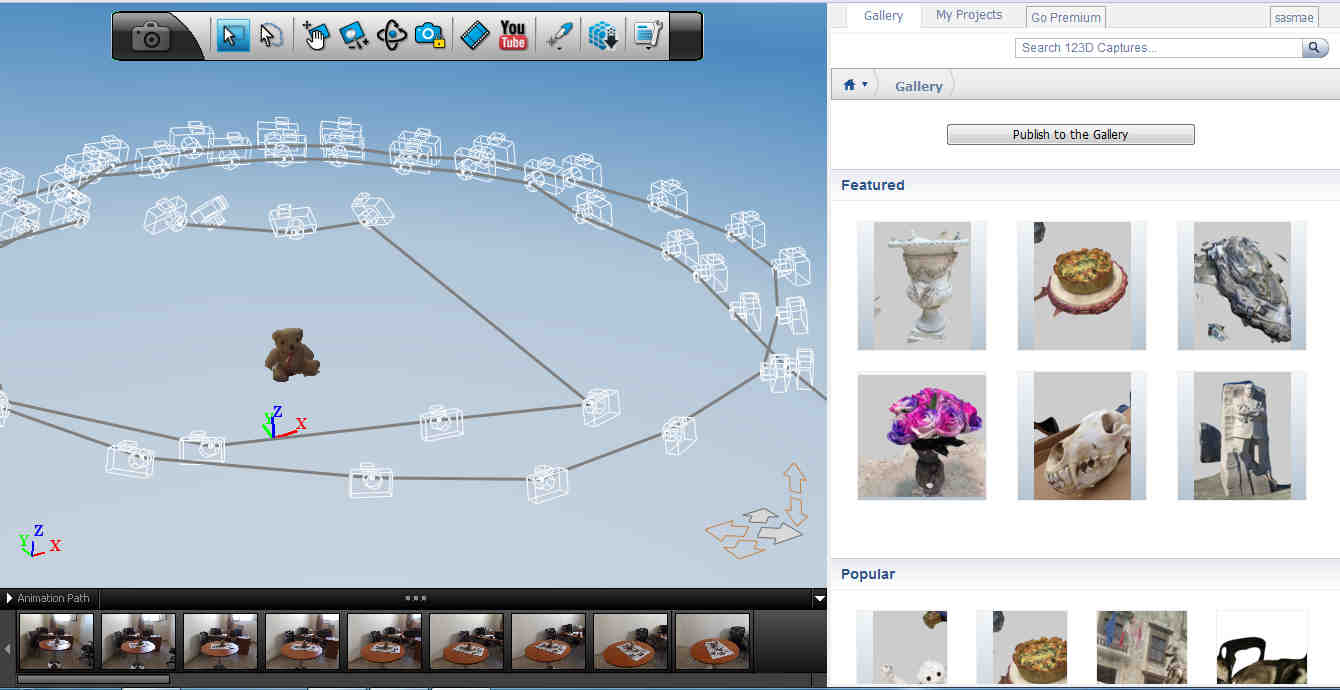Open the display settings wrench icon
The width and height of the screenshot is (1340, 690).
click(648, 36)
